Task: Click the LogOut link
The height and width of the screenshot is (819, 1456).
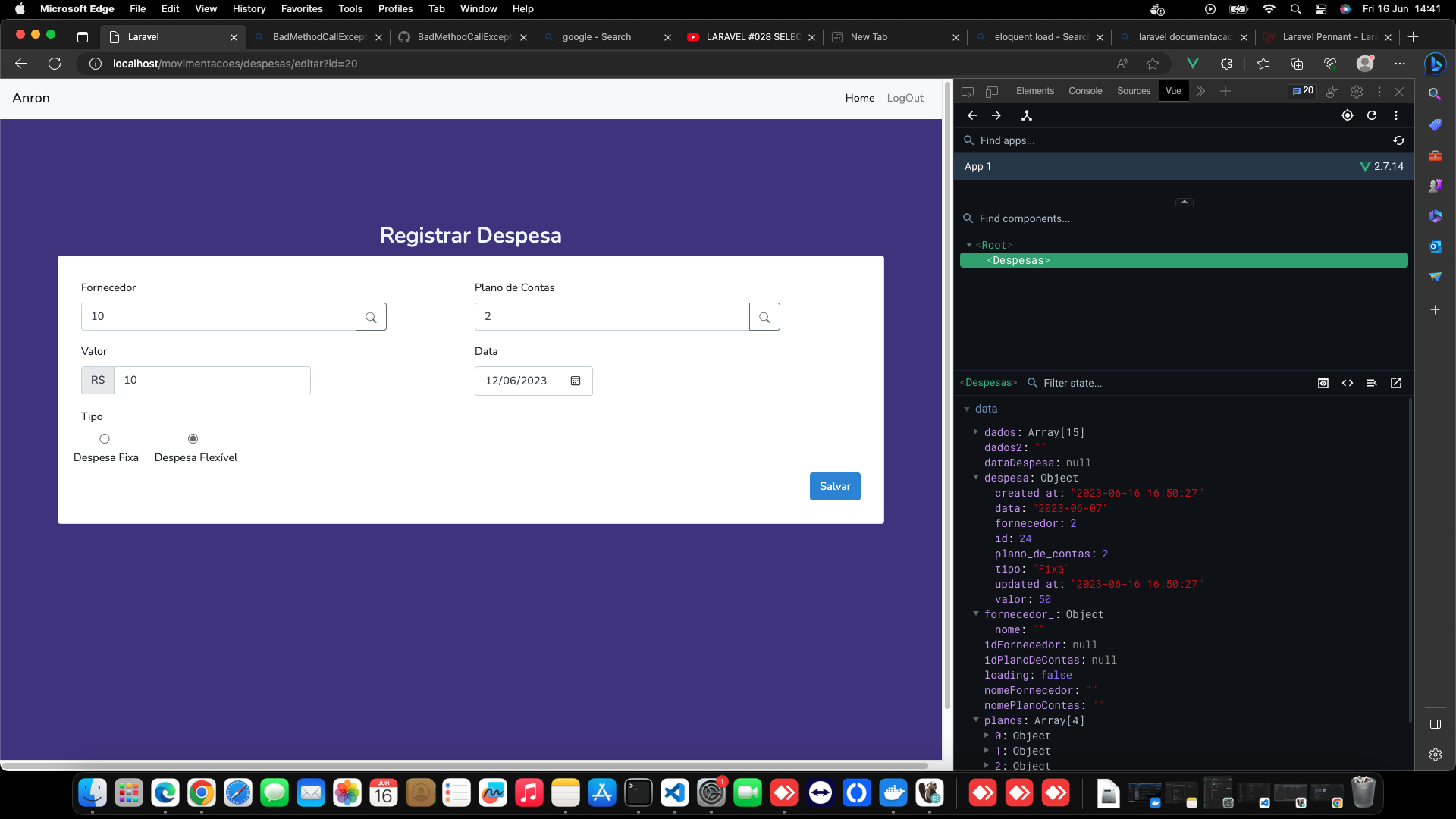Action: pyautogui.click(x=905, y=98)
